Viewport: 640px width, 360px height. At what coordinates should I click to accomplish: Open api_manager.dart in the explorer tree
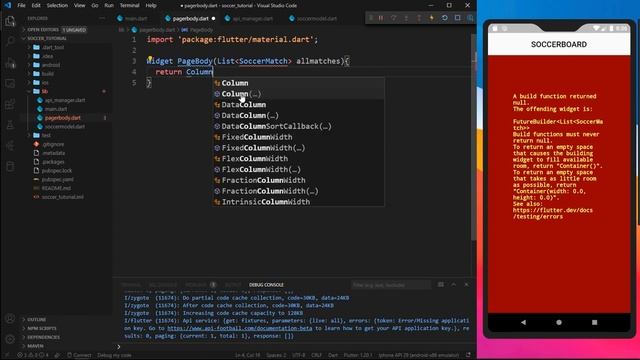(x=65, y=100)
